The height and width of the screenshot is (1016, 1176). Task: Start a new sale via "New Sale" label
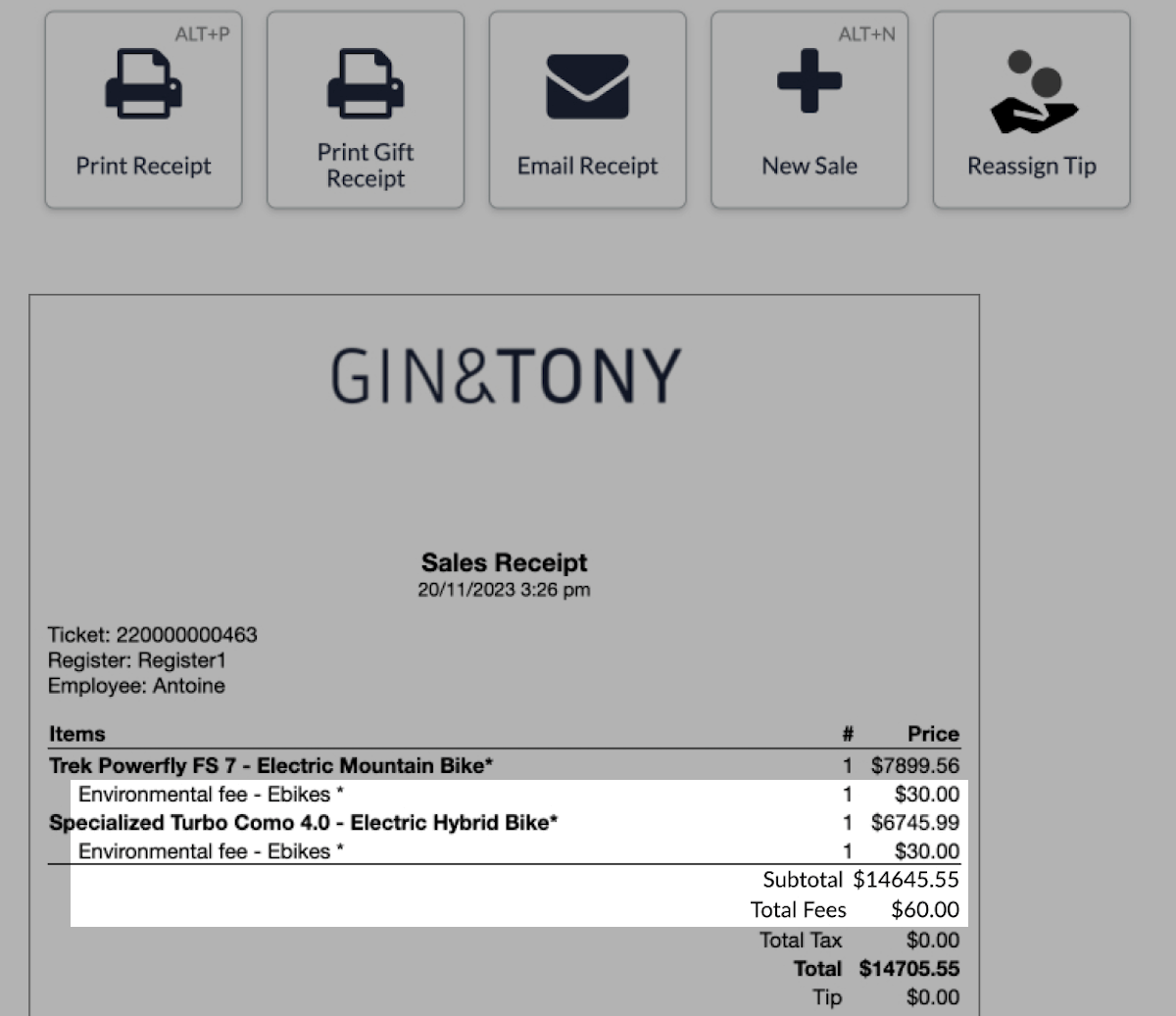809,166
